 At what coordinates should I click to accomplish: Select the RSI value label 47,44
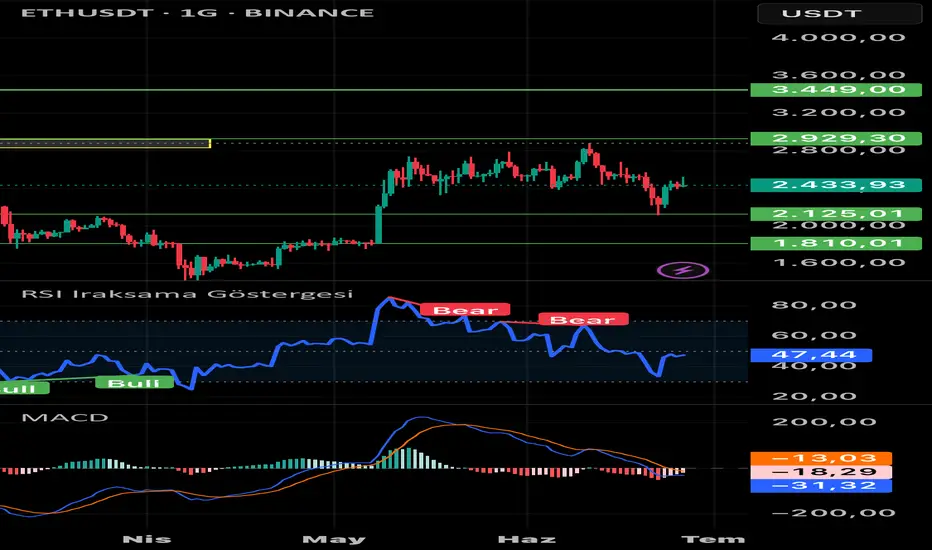click(811, 356)
